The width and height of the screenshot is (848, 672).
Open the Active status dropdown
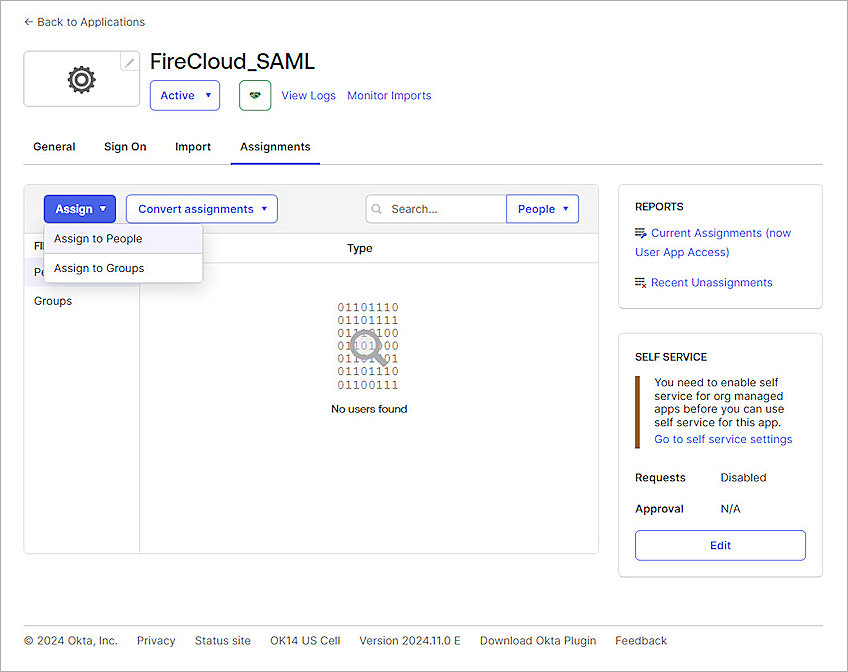[184, 95]
